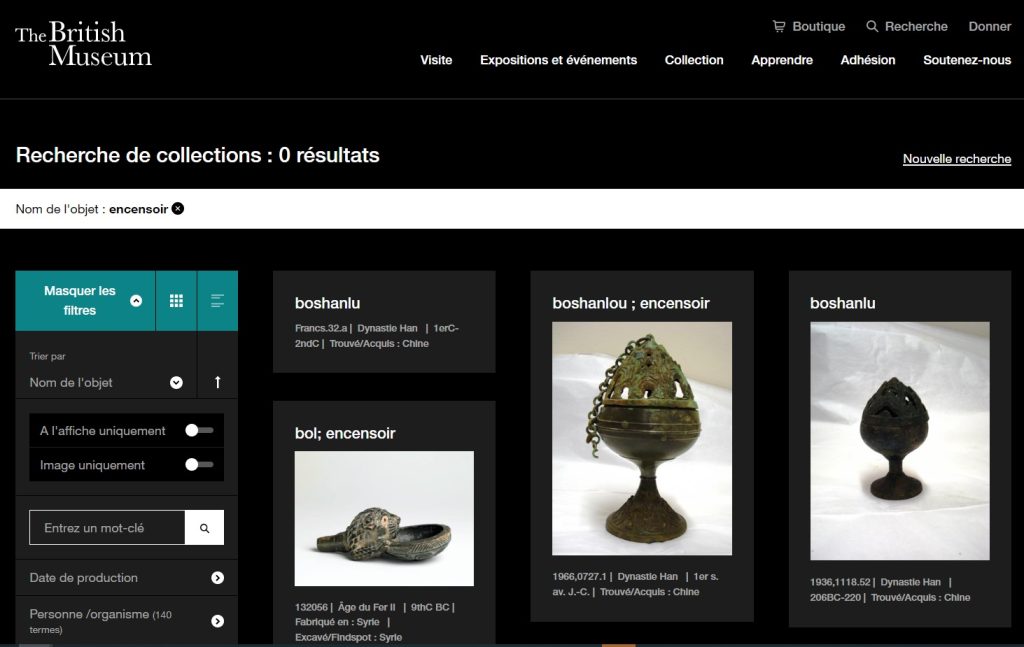1024x647 pixels.
Task: Open the Collection menu
Action: (693, 60)
